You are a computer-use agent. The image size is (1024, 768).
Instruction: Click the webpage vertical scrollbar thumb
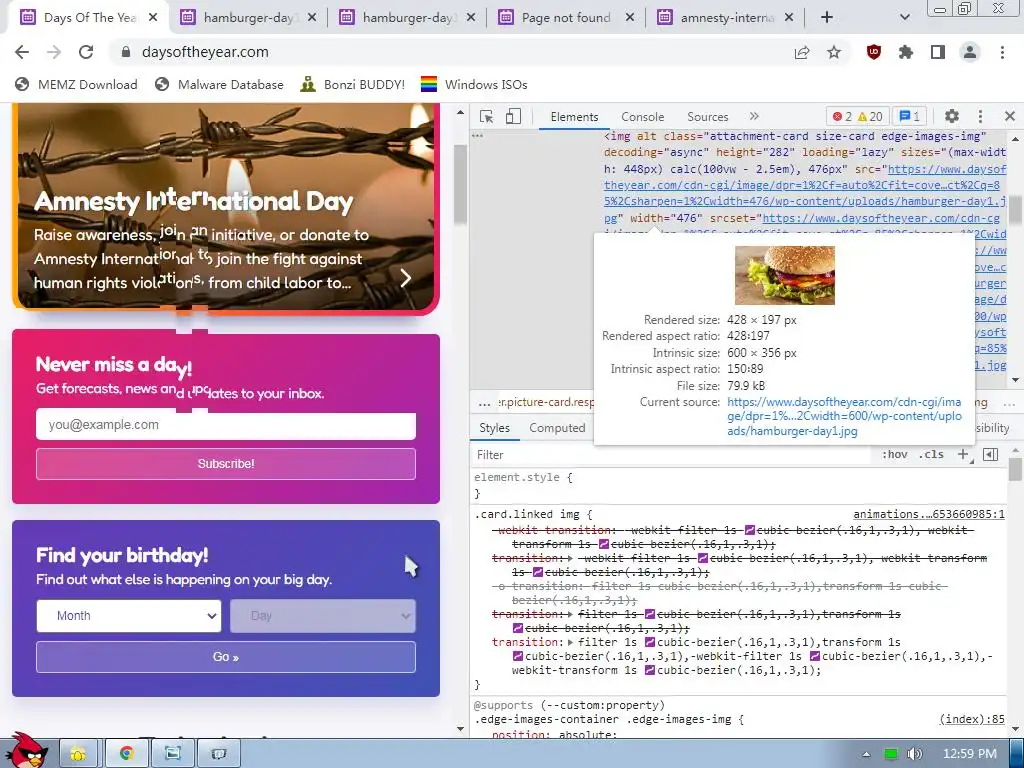pos(461,184)
